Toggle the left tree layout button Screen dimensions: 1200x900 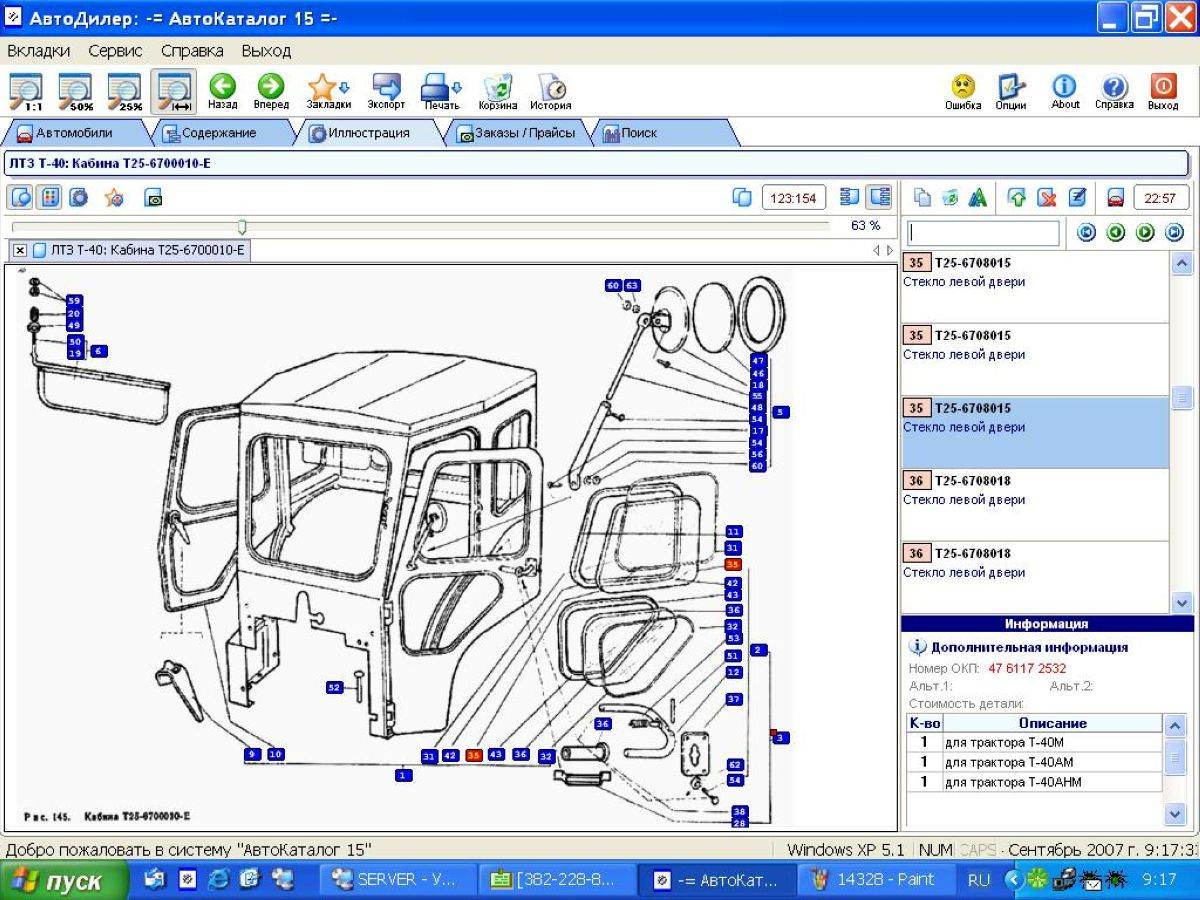pos(850,197)
